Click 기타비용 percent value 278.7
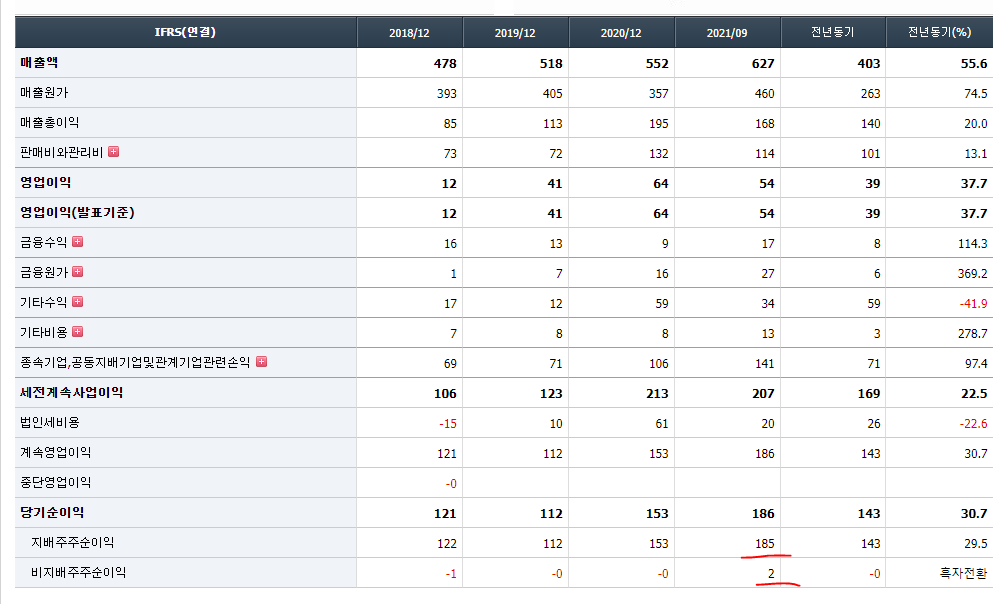Viewport: 997px width, 604px height. (x=972, y=333)
